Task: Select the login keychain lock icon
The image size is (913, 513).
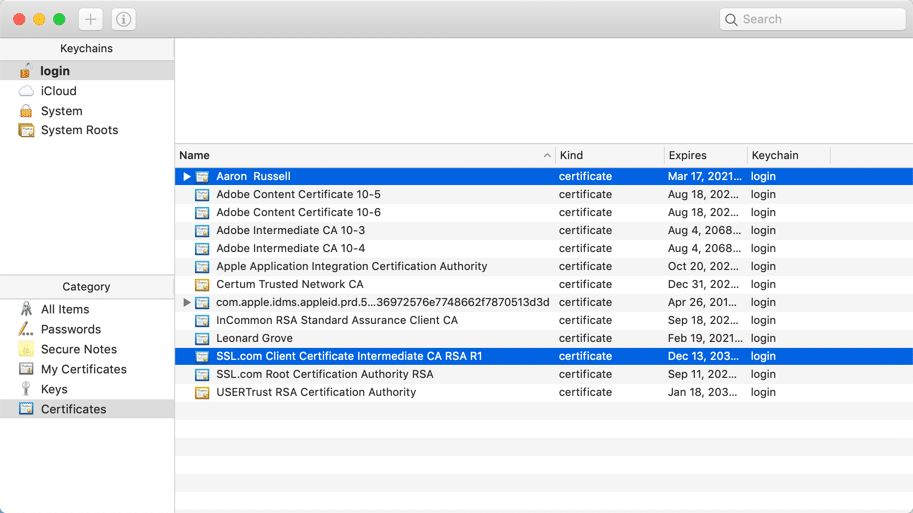Action: (26, 71)
